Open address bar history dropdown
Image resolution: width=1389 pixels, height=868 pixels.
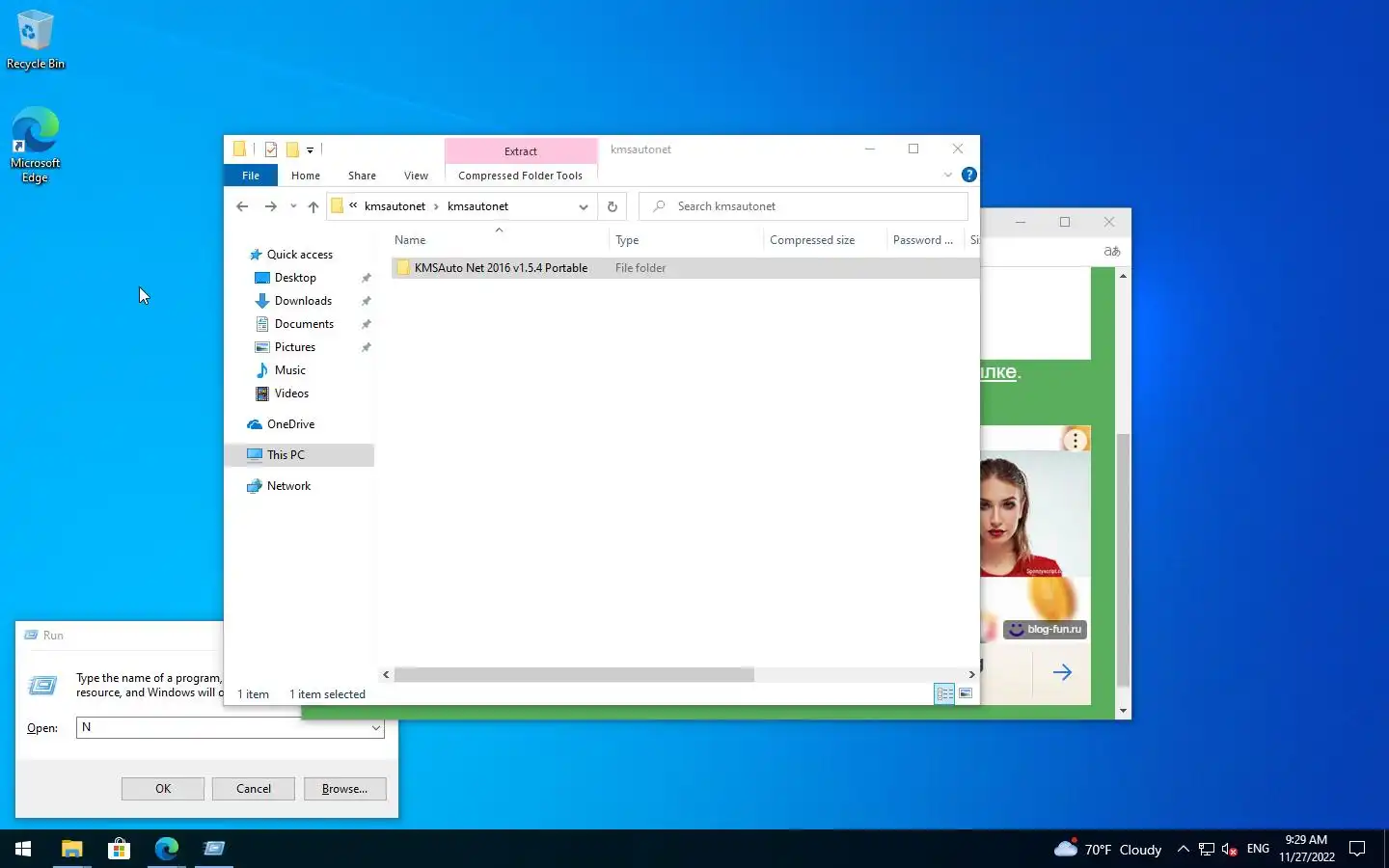(x=584, y=206)
